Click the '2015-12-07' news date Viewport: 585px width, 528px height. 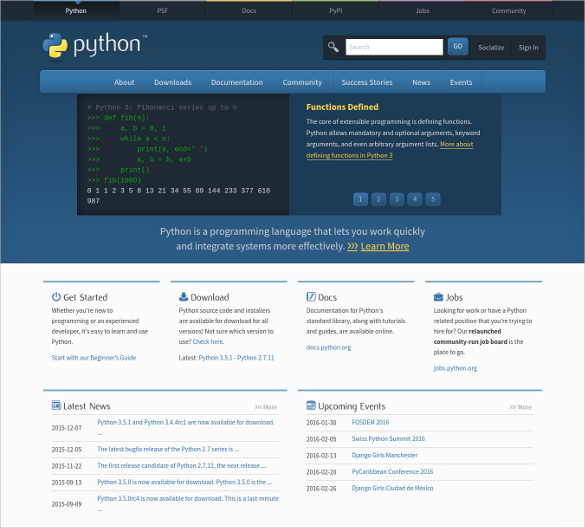point(66,428)
